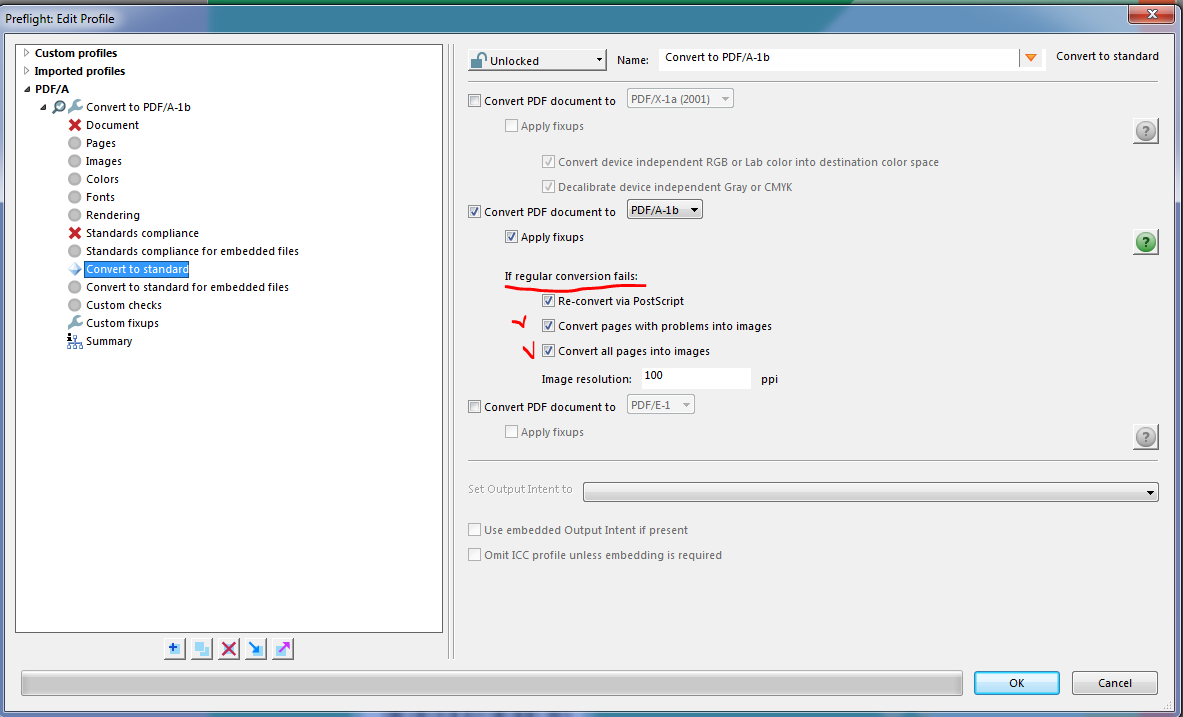1183x717 pixels.
Task: Click the delete profile red X icon
Action: point(229,648)
